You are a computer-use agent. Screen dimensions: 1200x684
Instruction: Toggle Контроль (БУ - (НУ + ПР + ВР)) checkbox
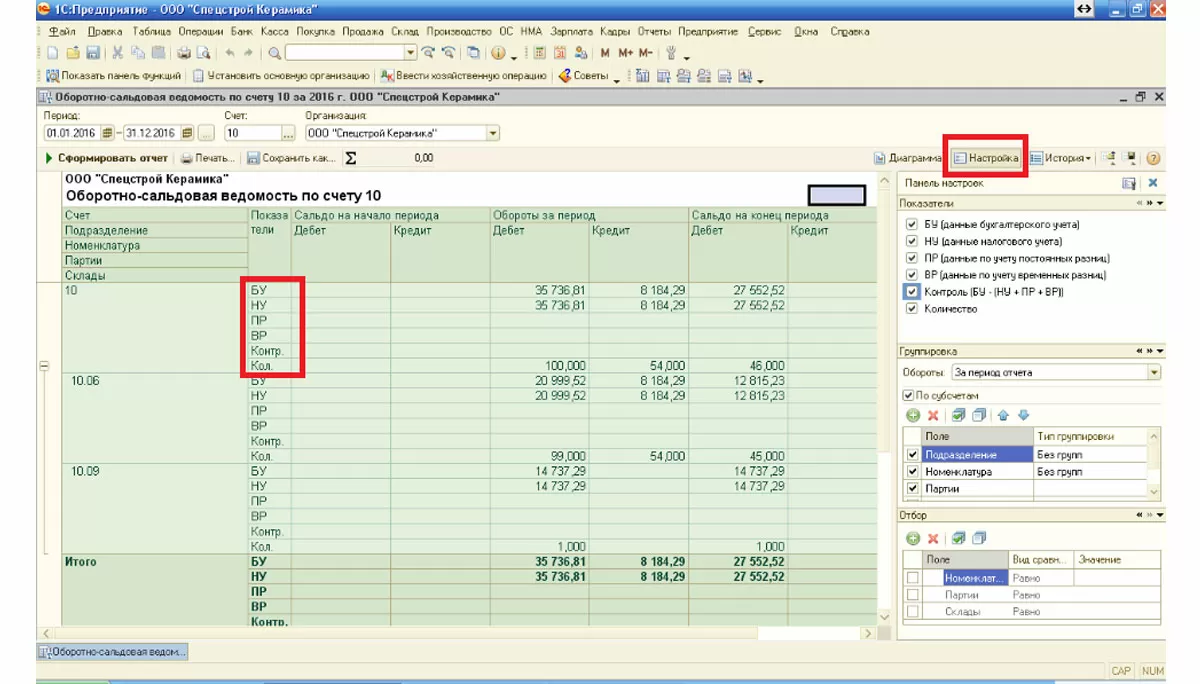[911, 292]
